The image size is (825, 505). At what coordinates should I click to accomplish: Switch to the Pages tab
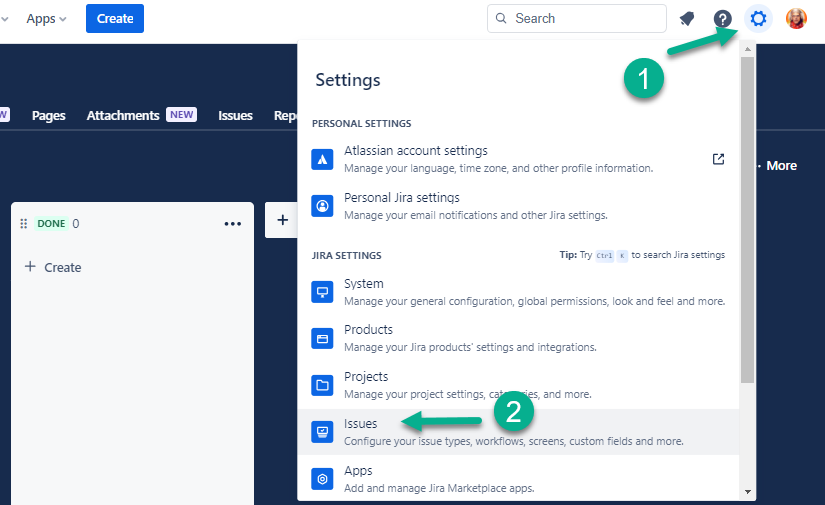pyautogui.click(x=48, y=115)
